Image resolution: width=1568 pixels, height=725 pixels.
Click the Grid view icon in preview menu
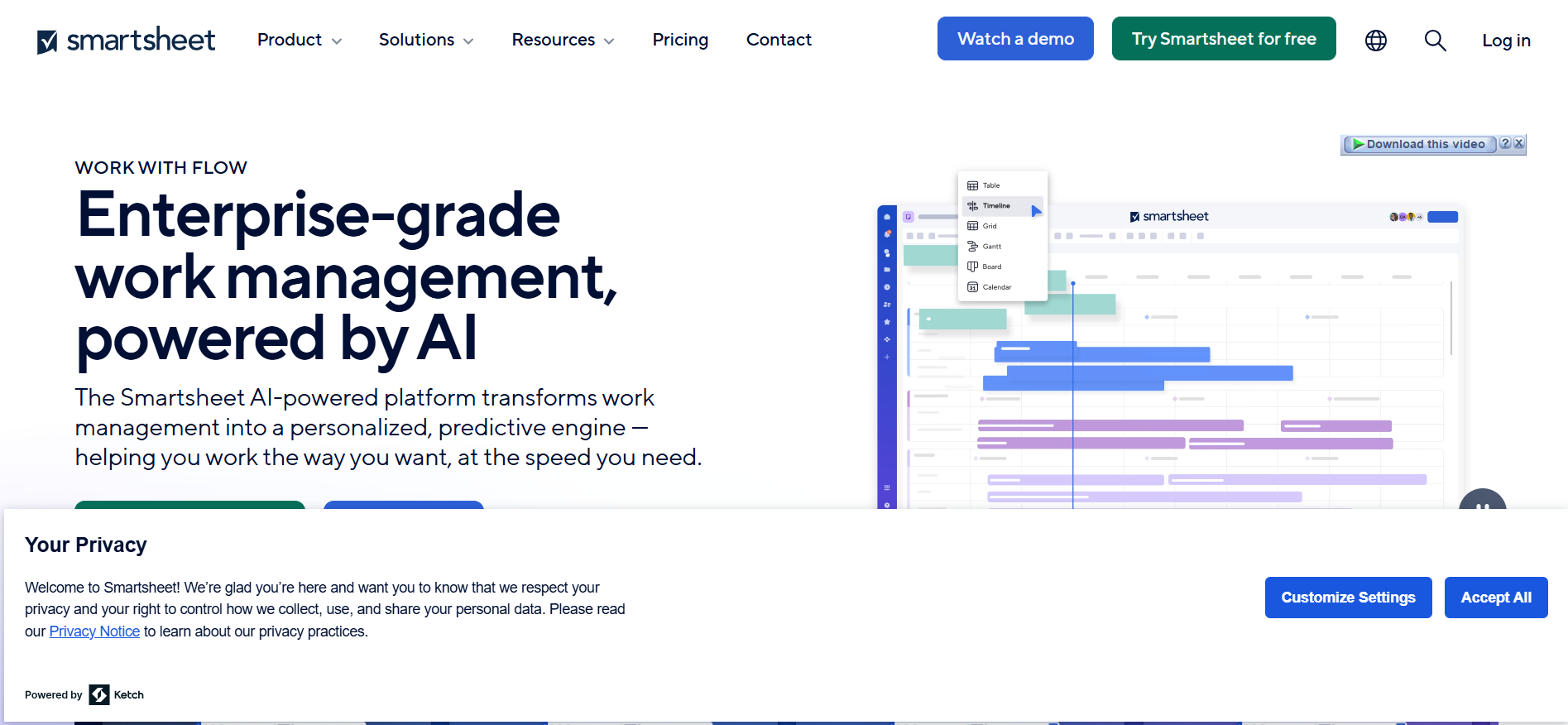click(973, 226)
